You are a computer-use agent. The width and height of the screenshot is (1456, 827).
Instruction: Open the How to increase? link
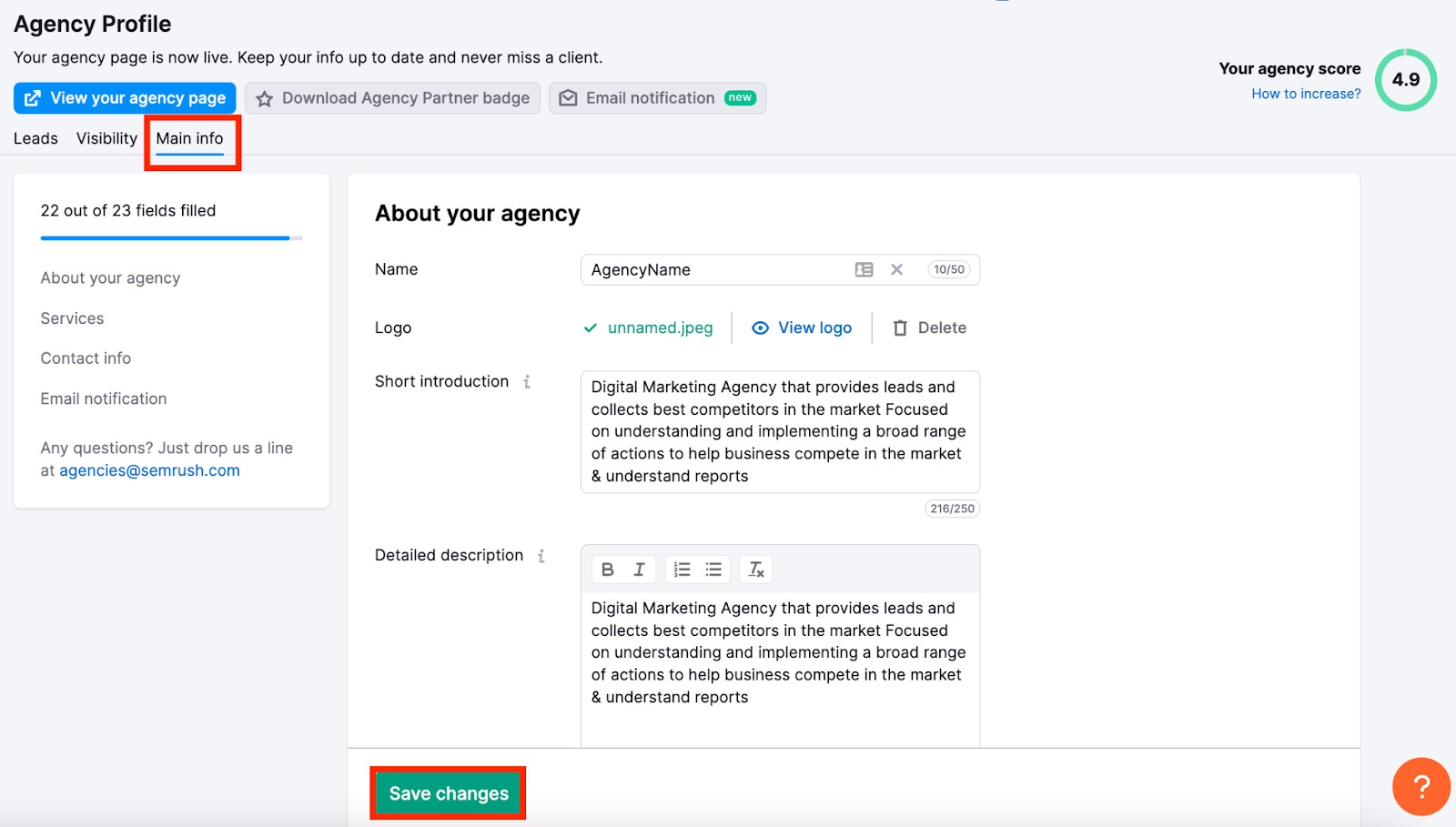click(x=1306, y=94)
